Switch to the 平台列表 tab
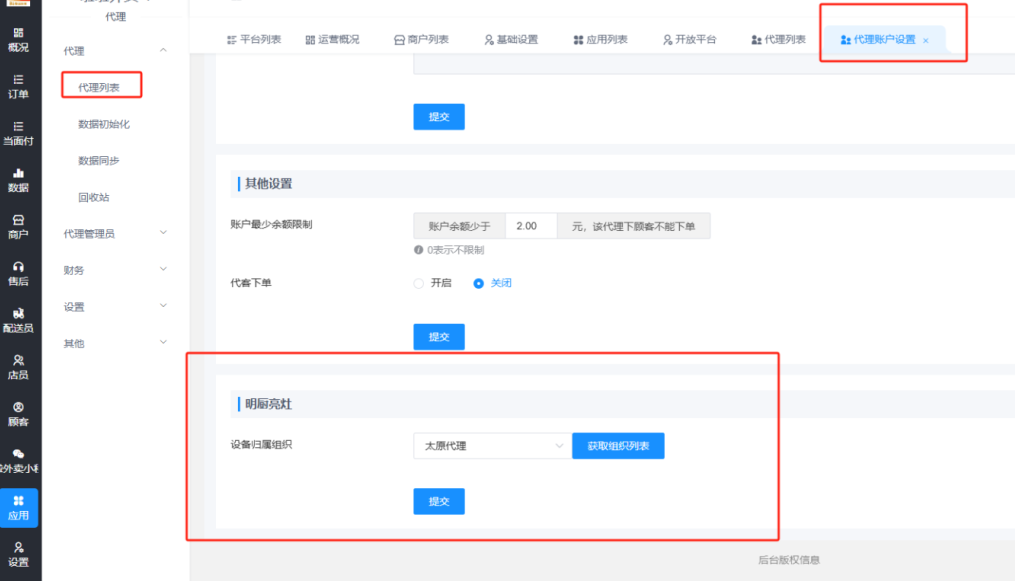The image size is (1015, 581). (x=254, y=39)
